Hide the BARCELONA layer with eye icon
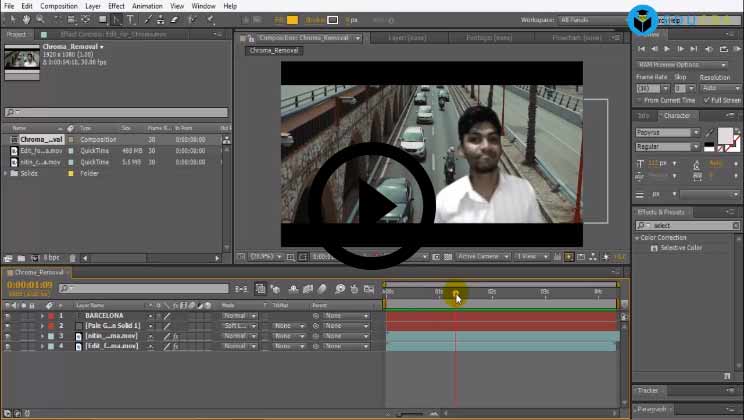Screen dimensions: 744x420 pos(8,315)
